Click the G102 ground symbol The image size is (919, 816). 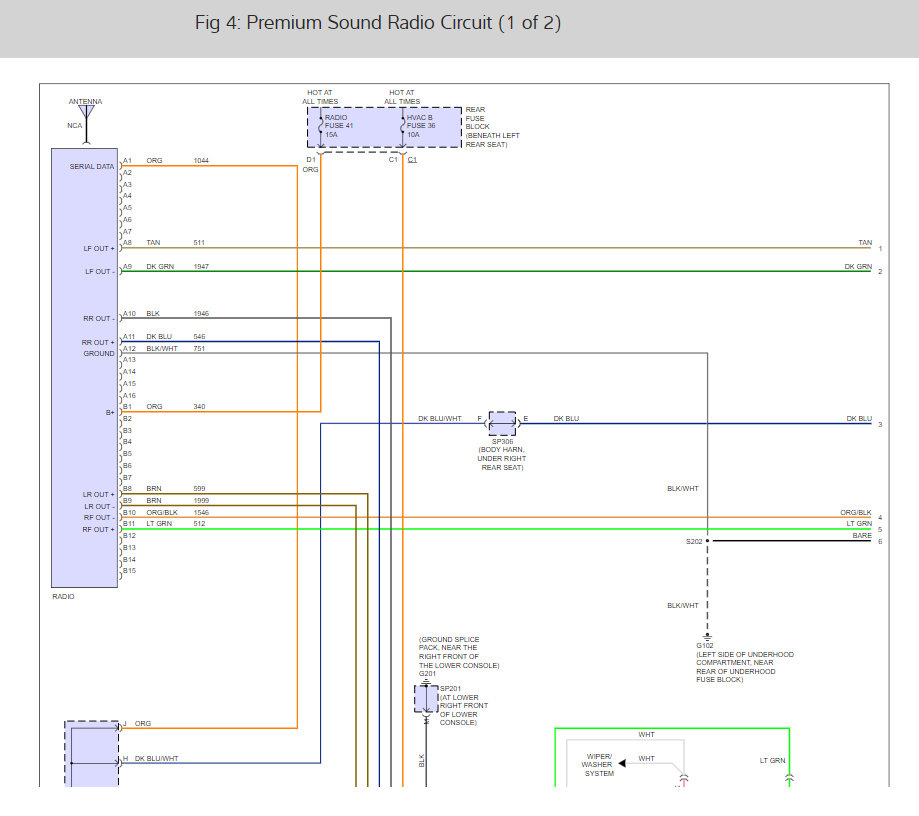tap(707, 637)
